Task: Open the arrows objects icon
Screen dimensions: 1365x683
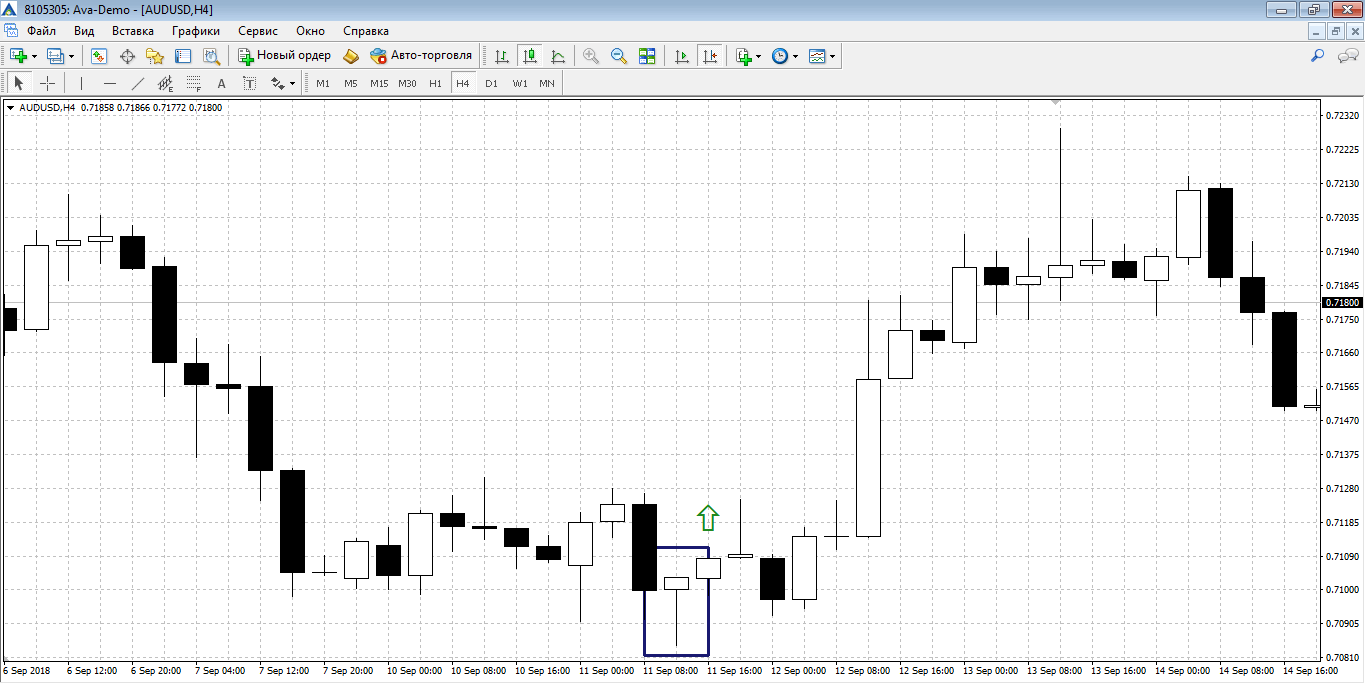Action: pos(277,83)
